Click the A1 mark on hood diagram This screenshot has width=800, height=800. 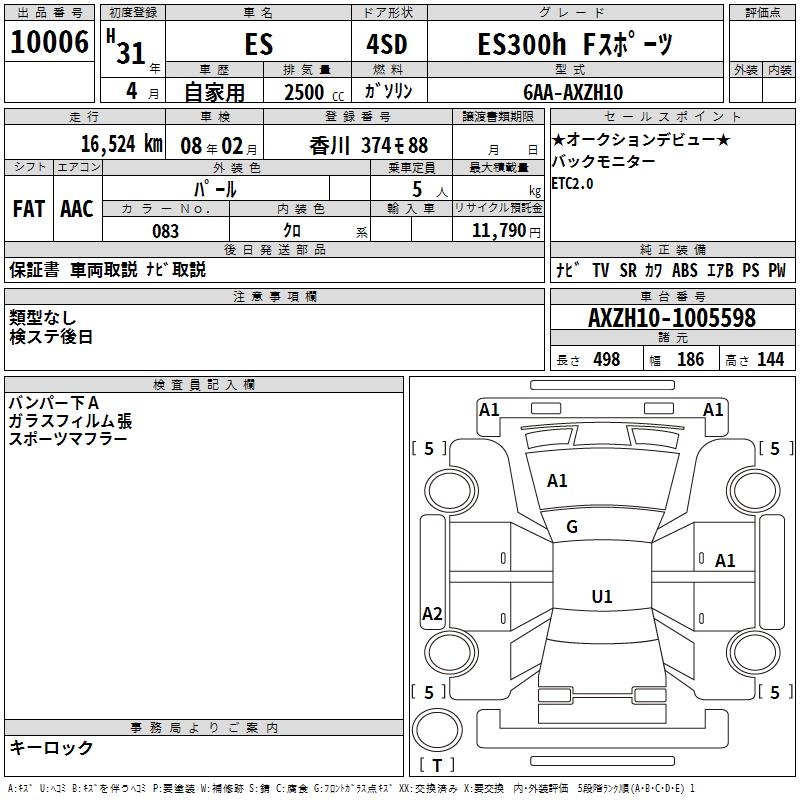pos(557,481)
